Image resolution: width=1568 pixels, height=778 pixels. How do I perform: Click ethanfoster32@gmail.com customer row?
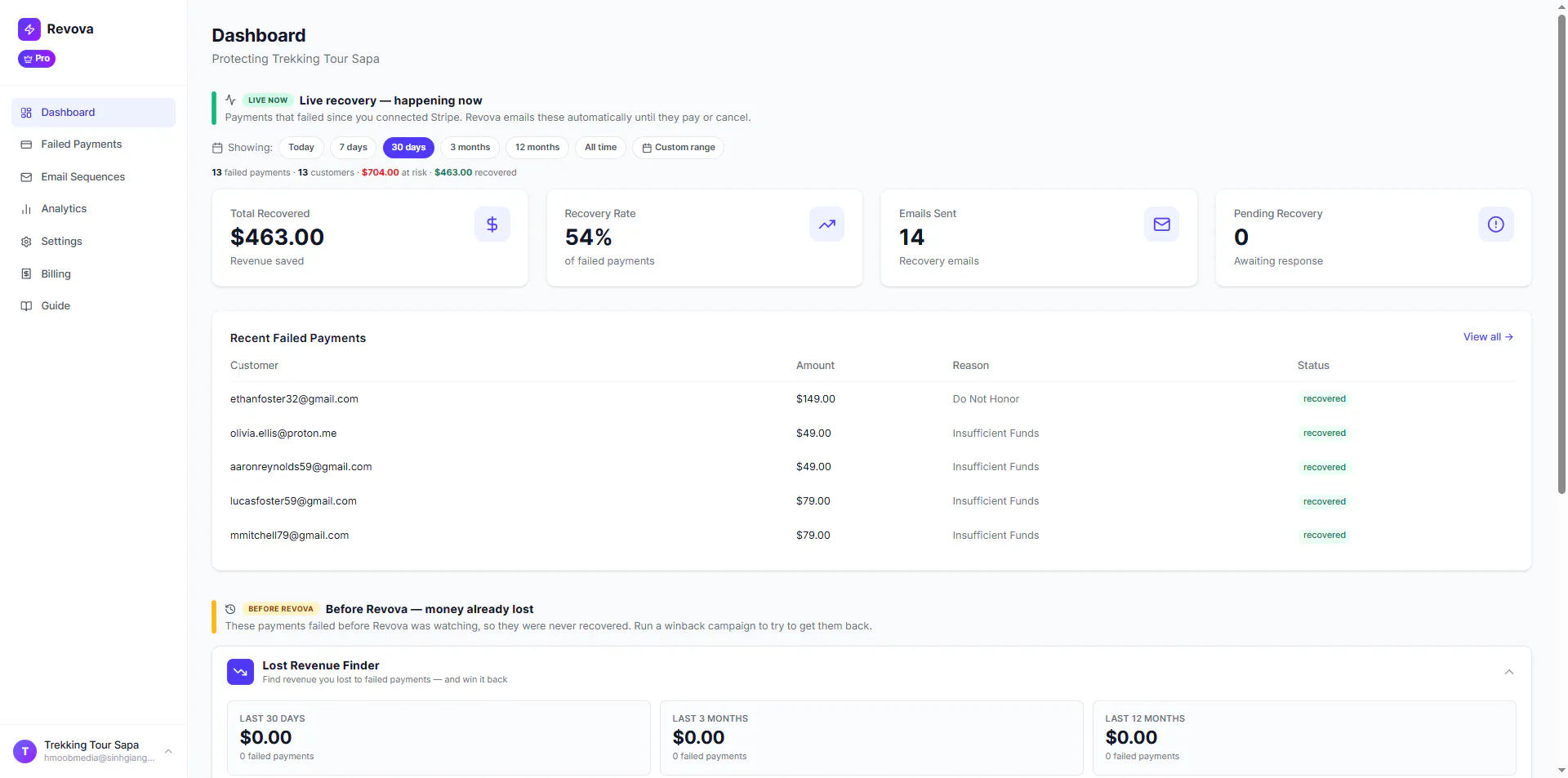click(x=872, y=399)
